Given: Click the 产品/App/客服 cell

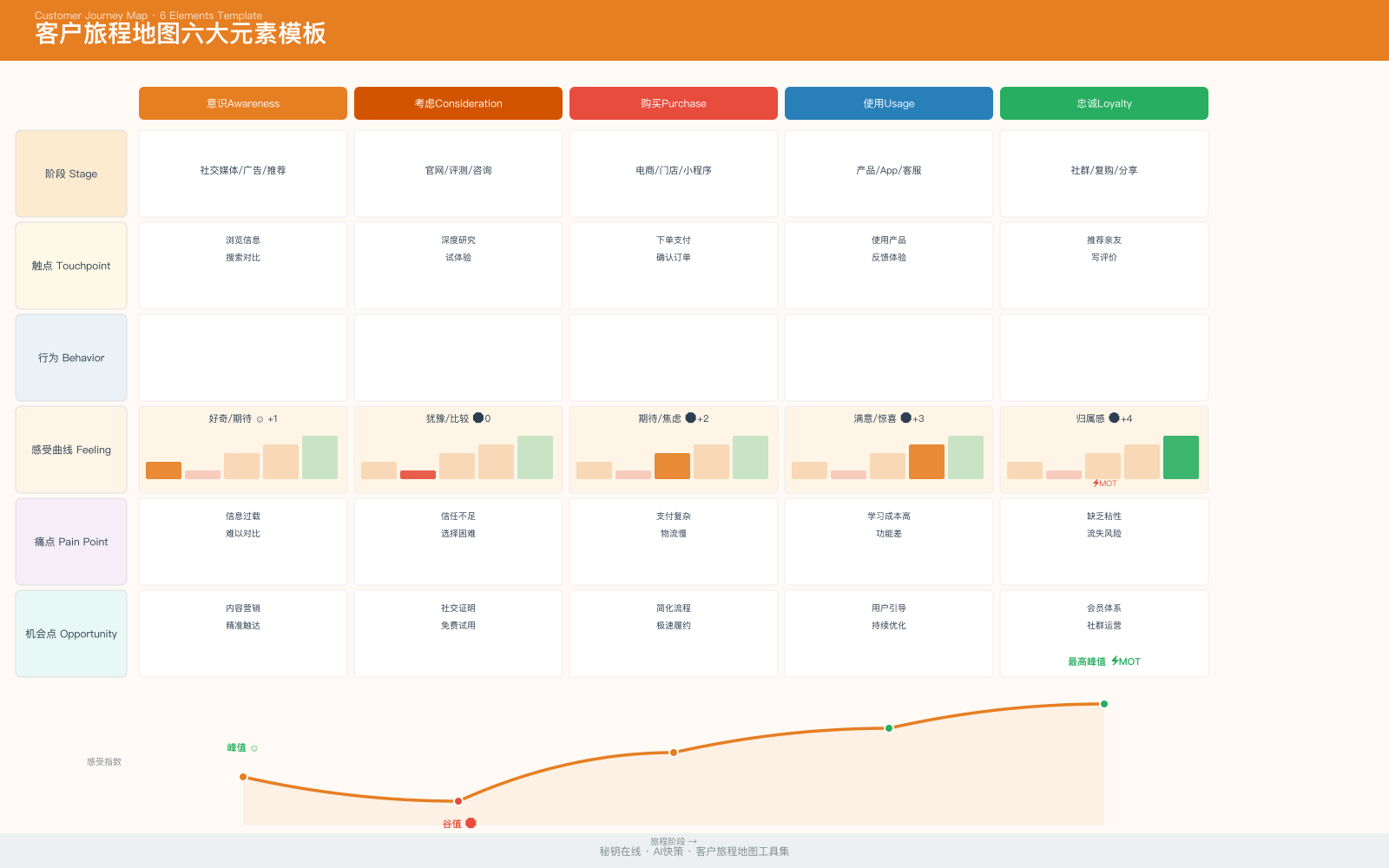Looking at the screenshot, I should click(889, 174).
